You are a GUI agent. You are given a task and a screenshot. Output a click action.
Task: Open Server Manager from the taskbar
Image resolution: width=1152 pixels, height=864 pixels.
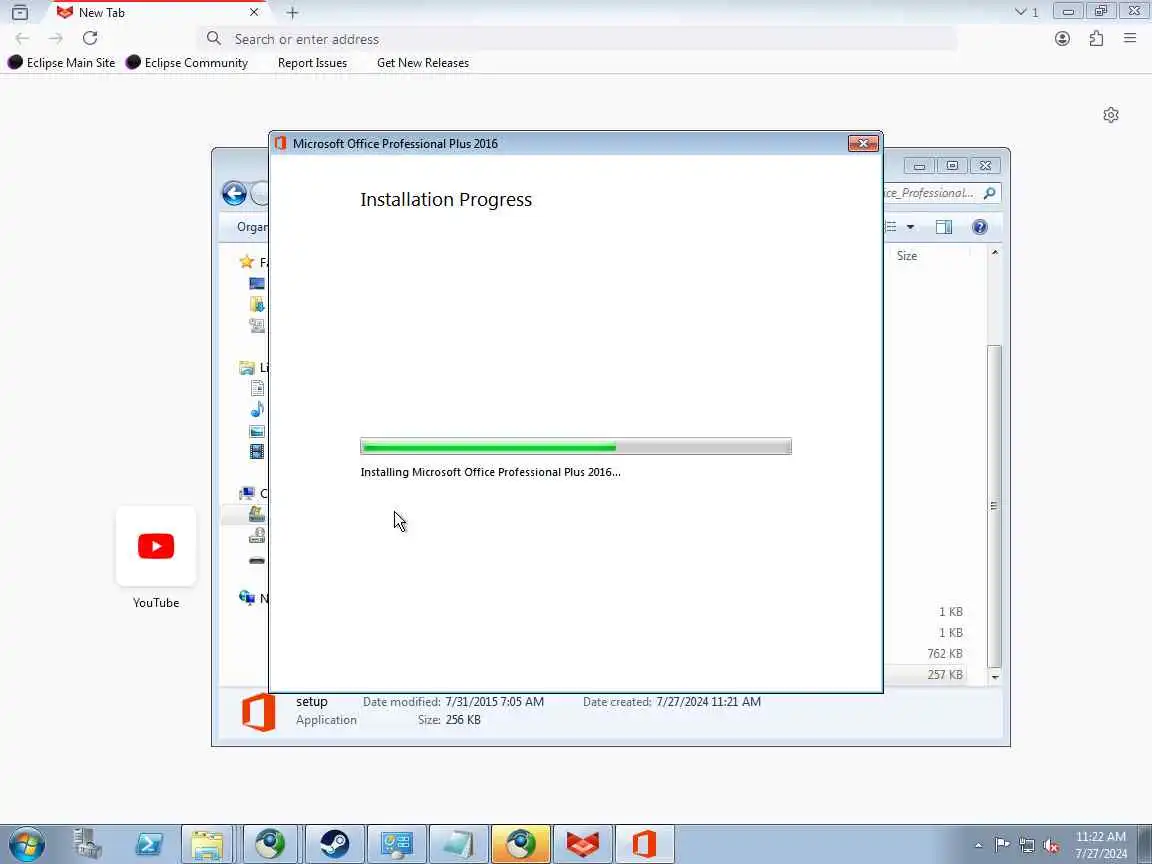click(x=87, y=844)
